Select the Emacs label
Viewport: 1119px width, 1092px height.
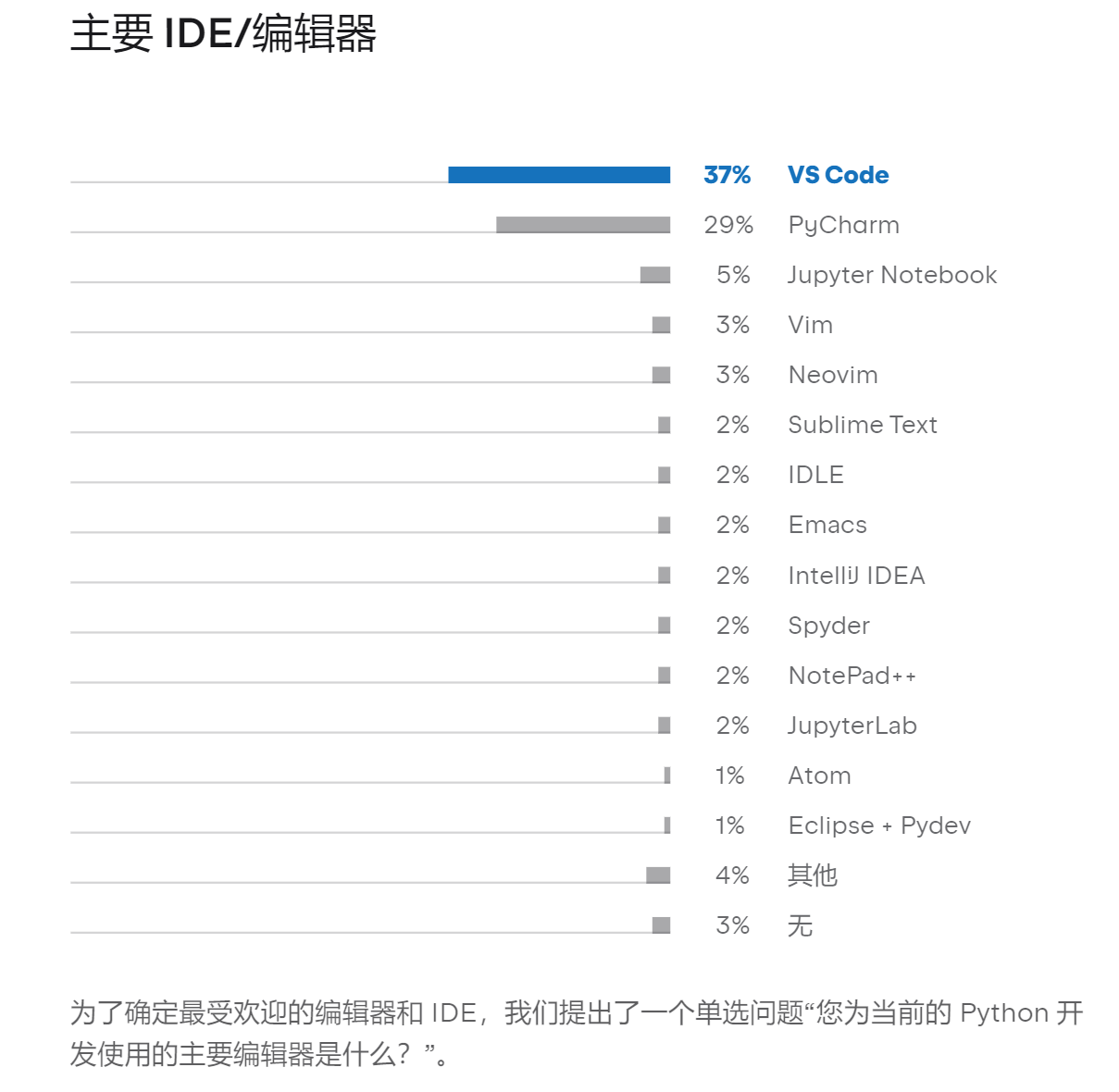pyautogui.click(x=827, y=525)
